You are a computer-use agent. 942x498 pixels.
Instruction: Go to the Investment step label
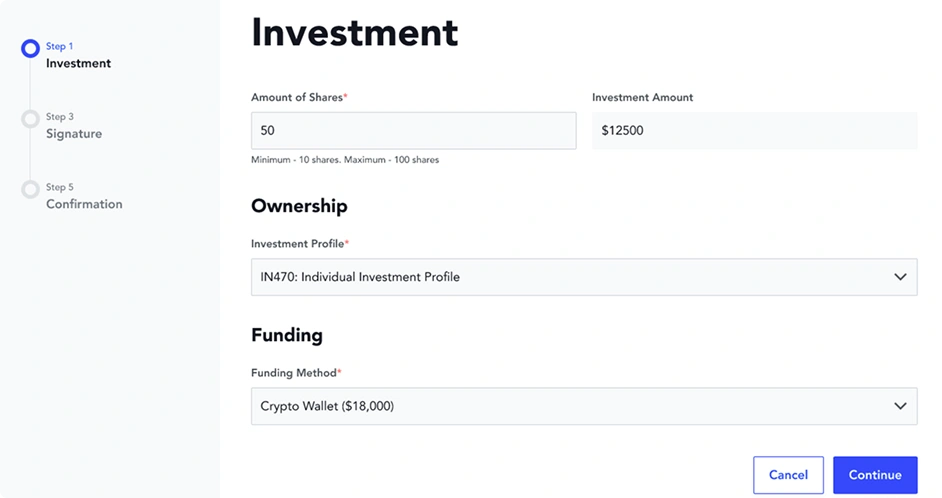[78, 63]
